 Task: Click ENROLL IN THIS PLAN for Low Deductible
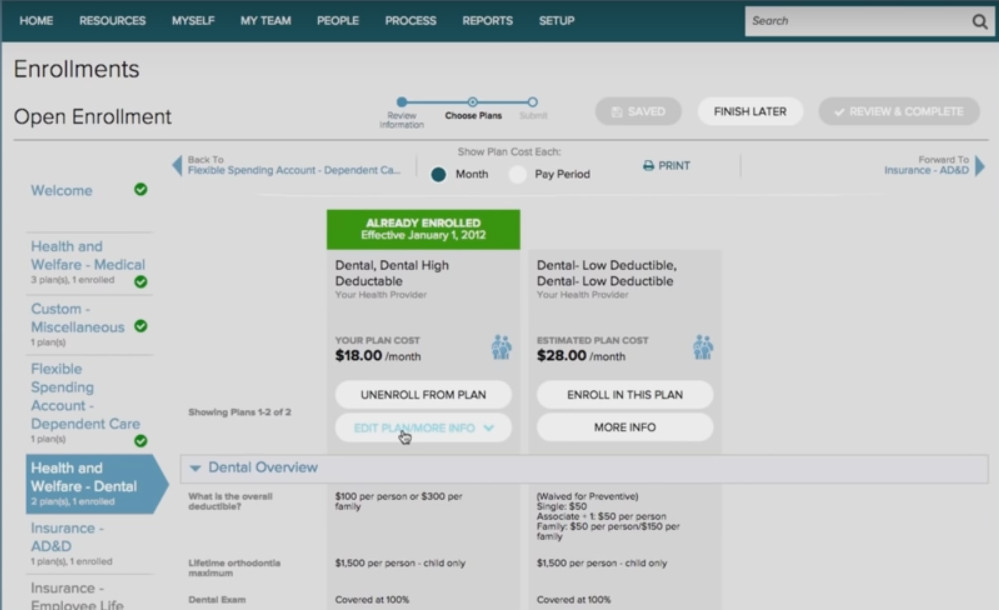coord(624,394)
